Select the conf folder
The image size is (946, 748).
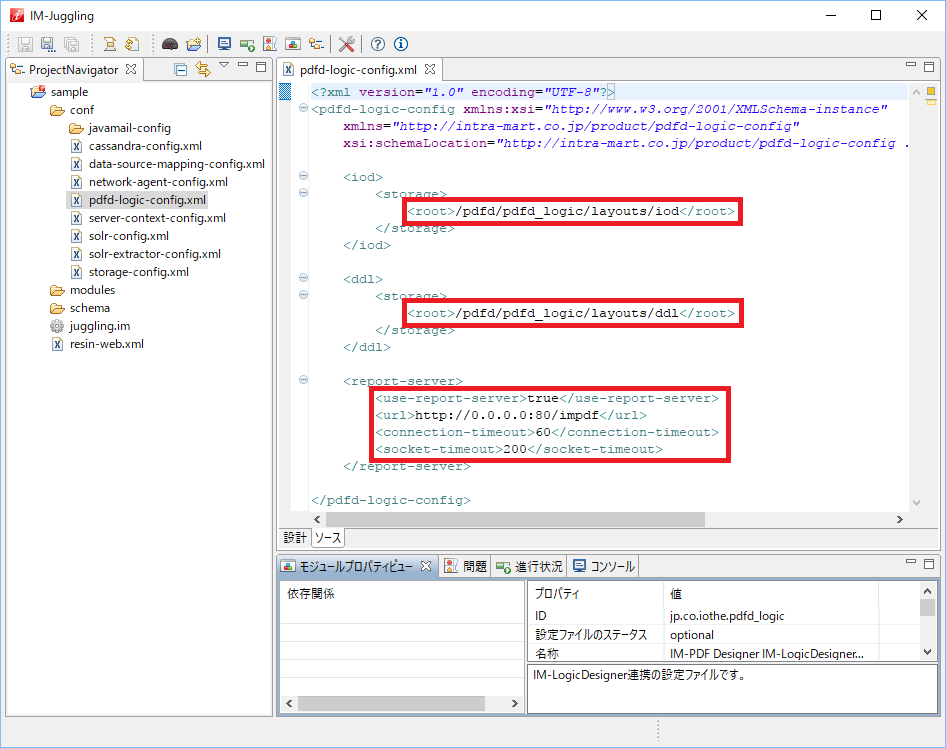(x=81, y=110)
